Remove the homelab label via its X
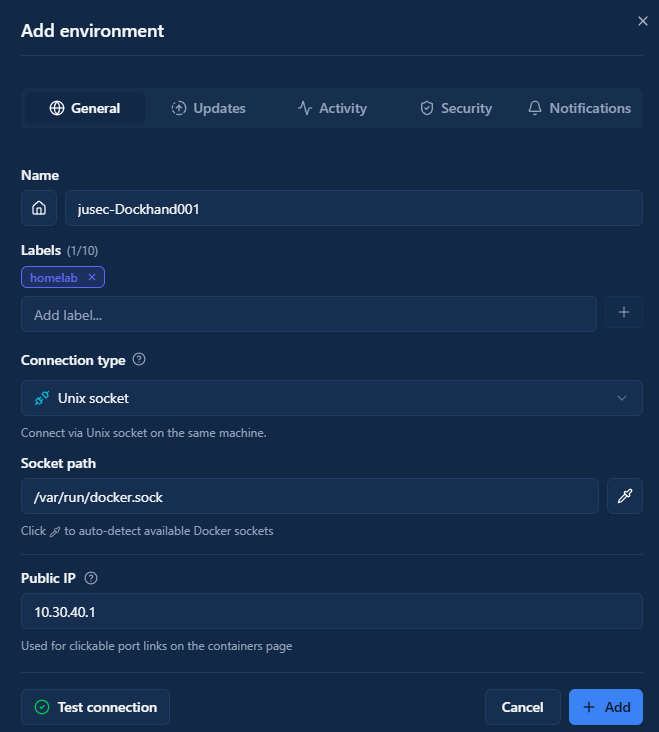 click(x=92, y=277)
